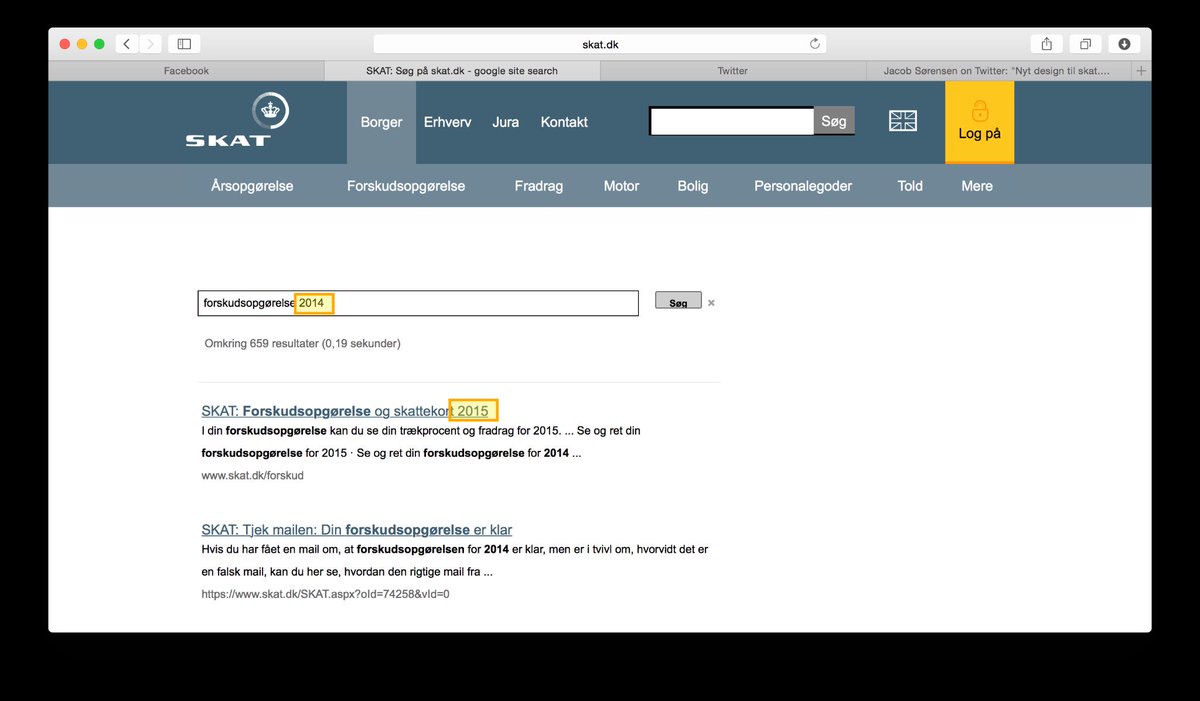Click the forskudsopgørelse 2014 search field
Viewport: 1200px width, 701px height.
point(418,303)
